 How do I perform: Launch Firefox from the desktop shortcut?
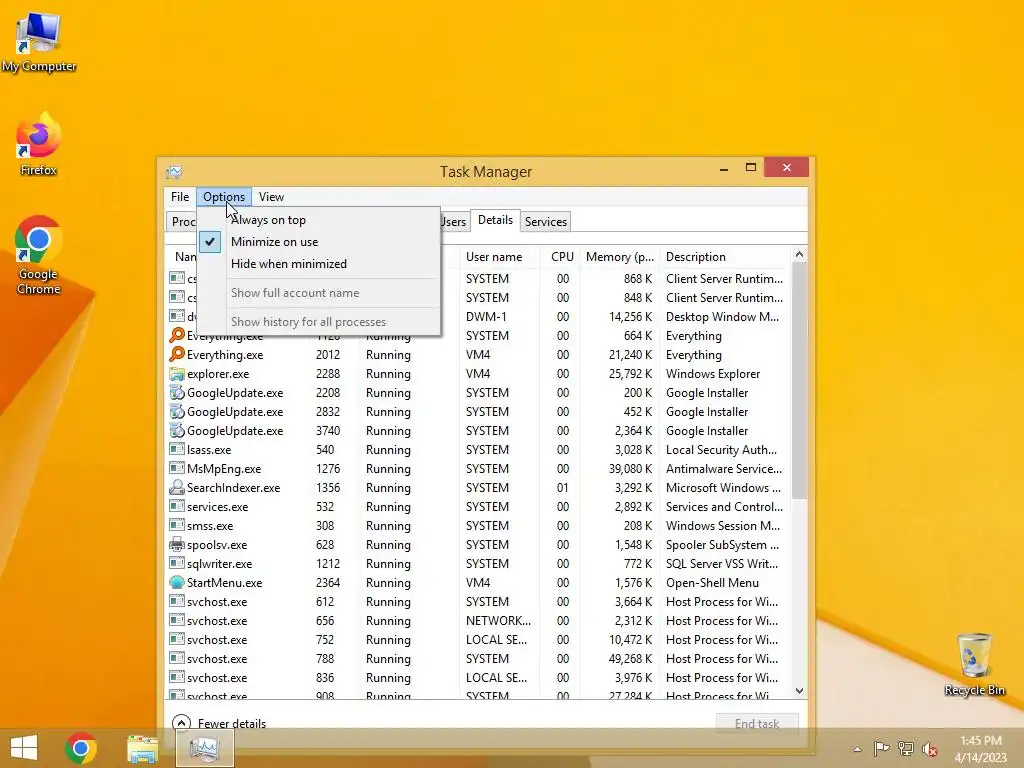point(39,144)
